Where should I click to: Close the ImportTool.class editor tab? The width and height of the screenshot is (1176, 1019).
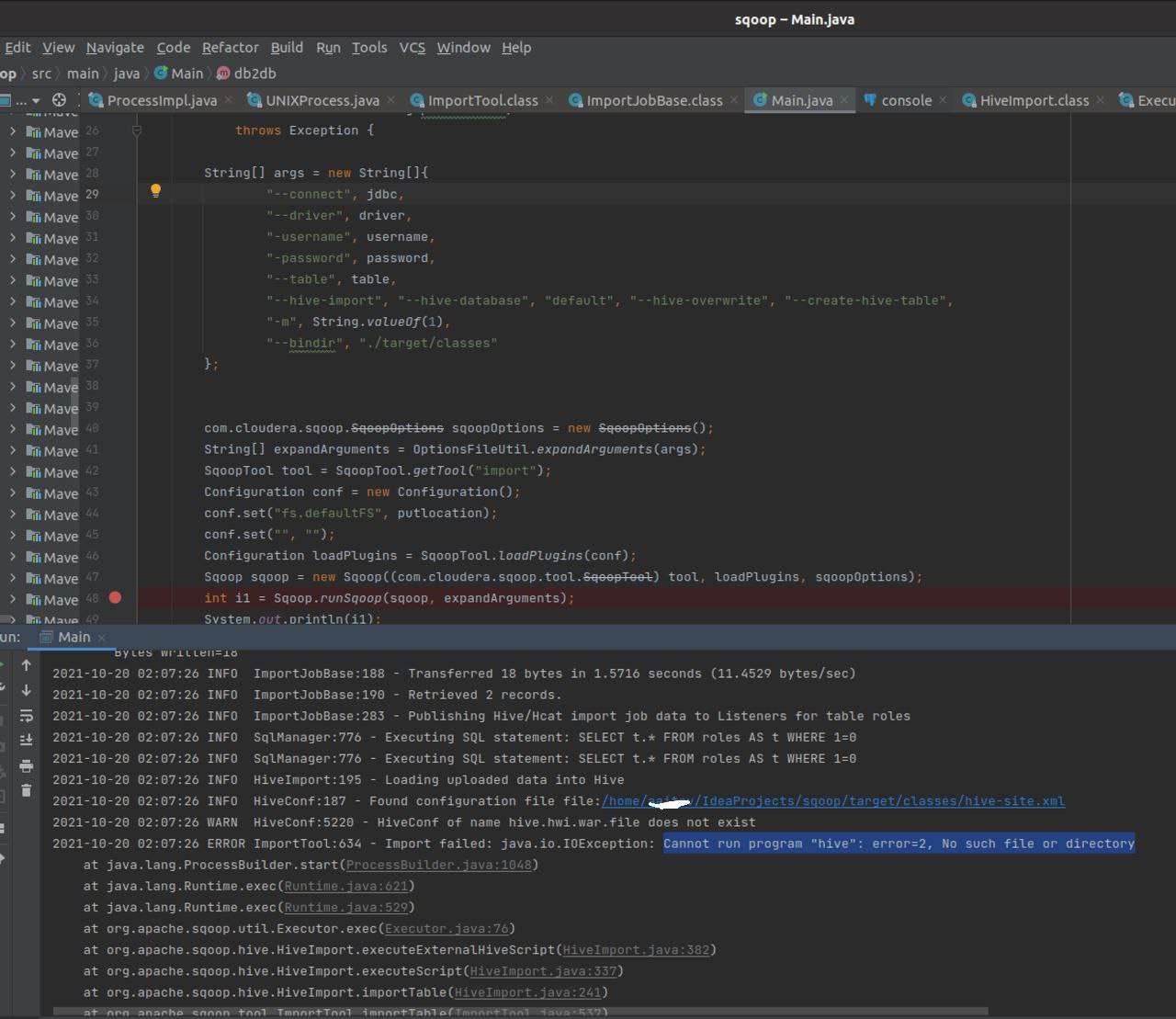[549, 100]
